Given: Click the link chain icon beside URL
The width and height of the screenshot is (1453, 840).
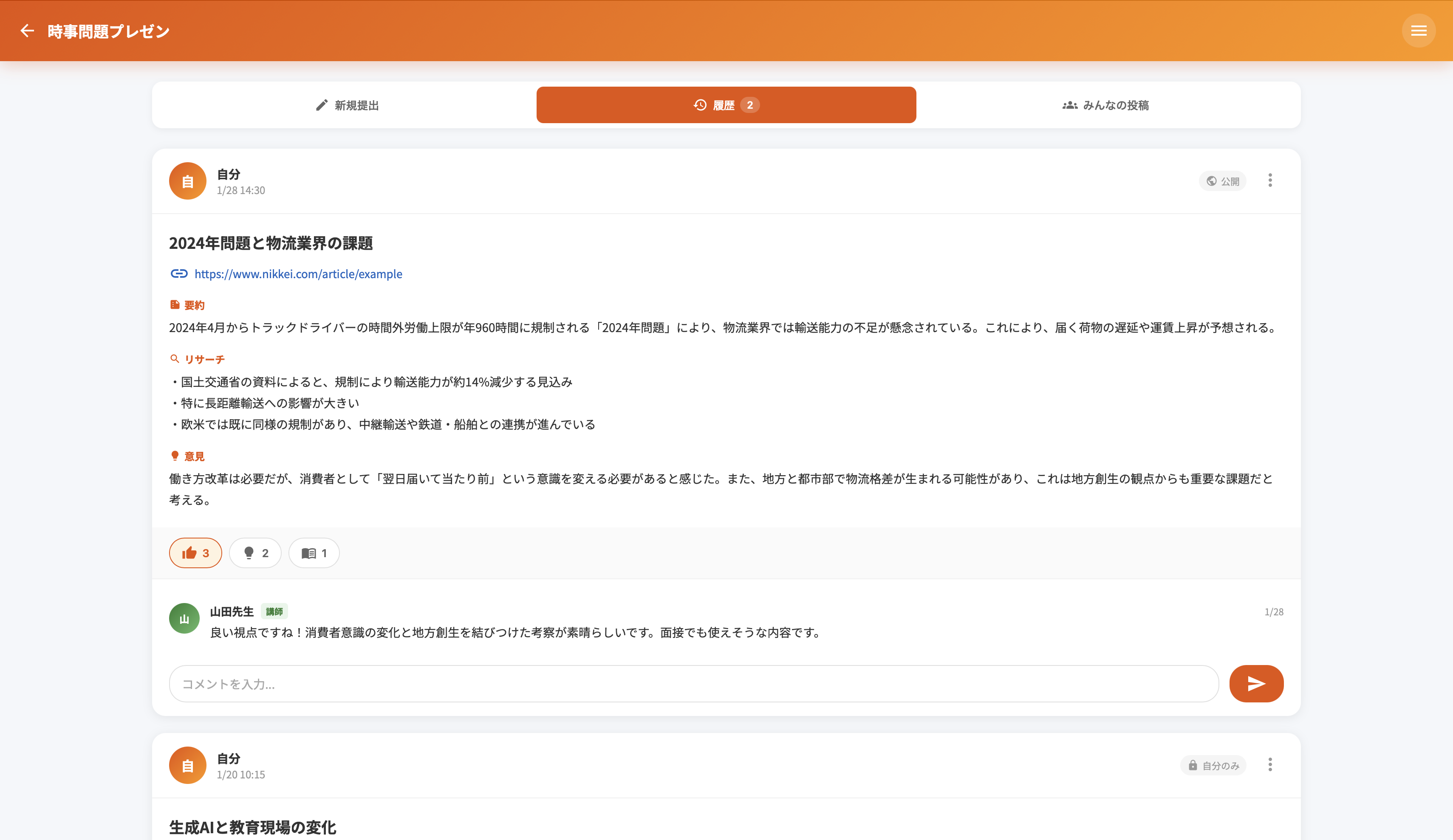Looking at the screenshot, I should (179, 274).
